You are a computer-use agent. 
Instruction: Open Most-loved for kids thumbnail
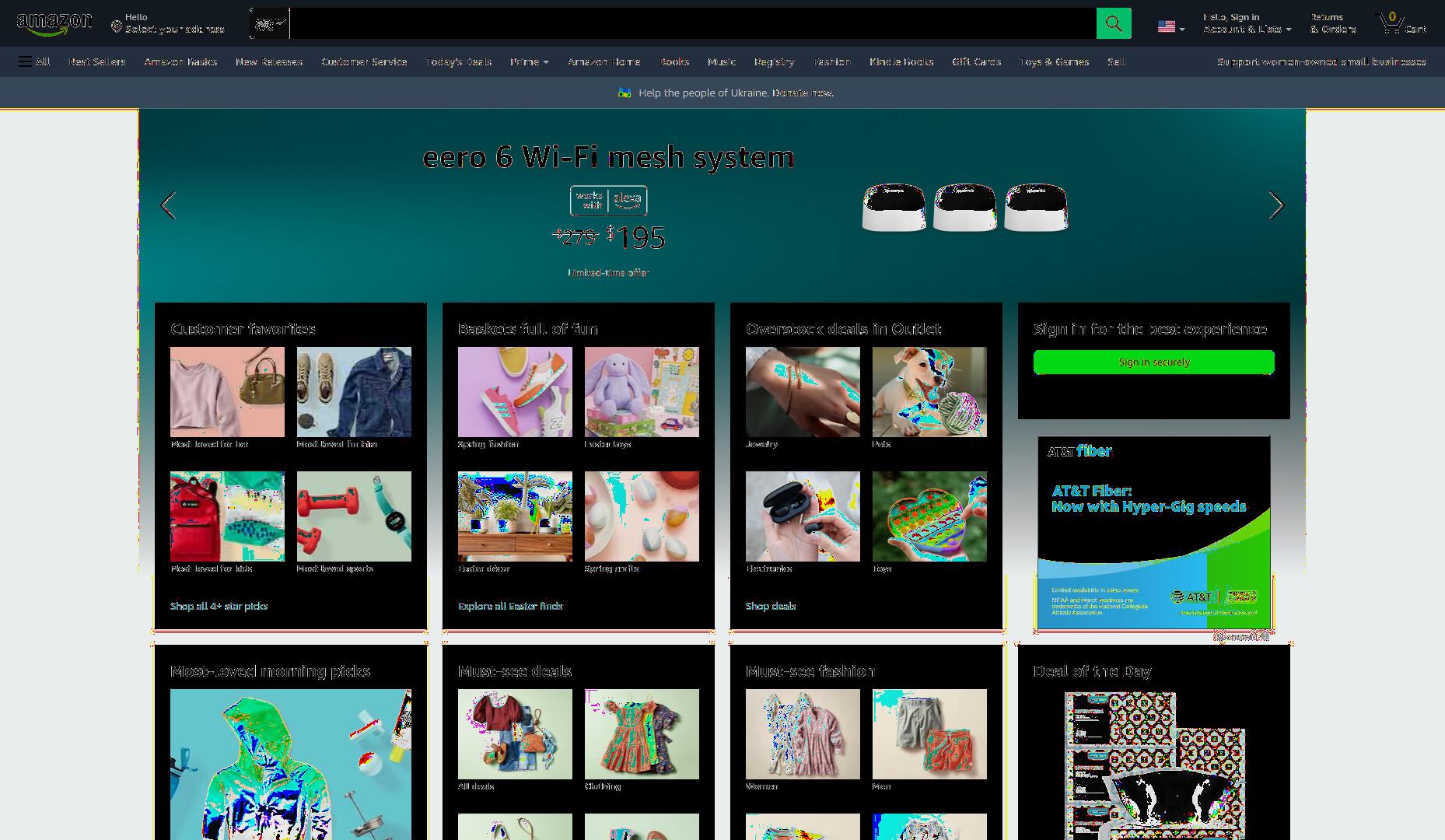[x=227, y=516]
